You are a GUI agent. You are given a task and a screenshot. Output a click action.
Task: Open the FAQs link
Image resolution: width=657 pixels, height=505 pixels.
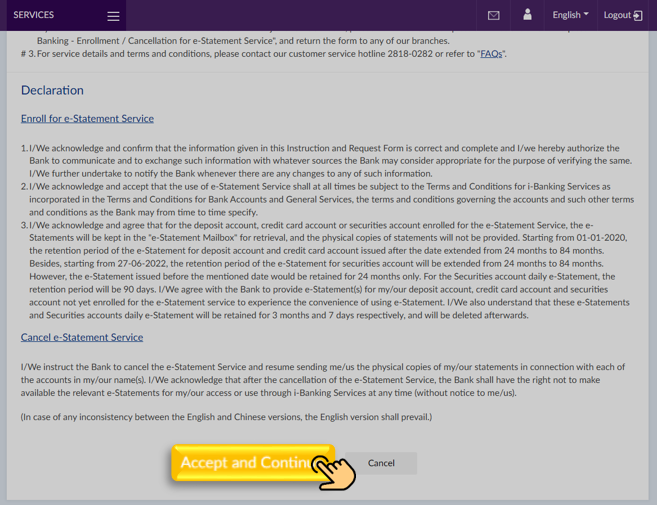tap(491, 54)
